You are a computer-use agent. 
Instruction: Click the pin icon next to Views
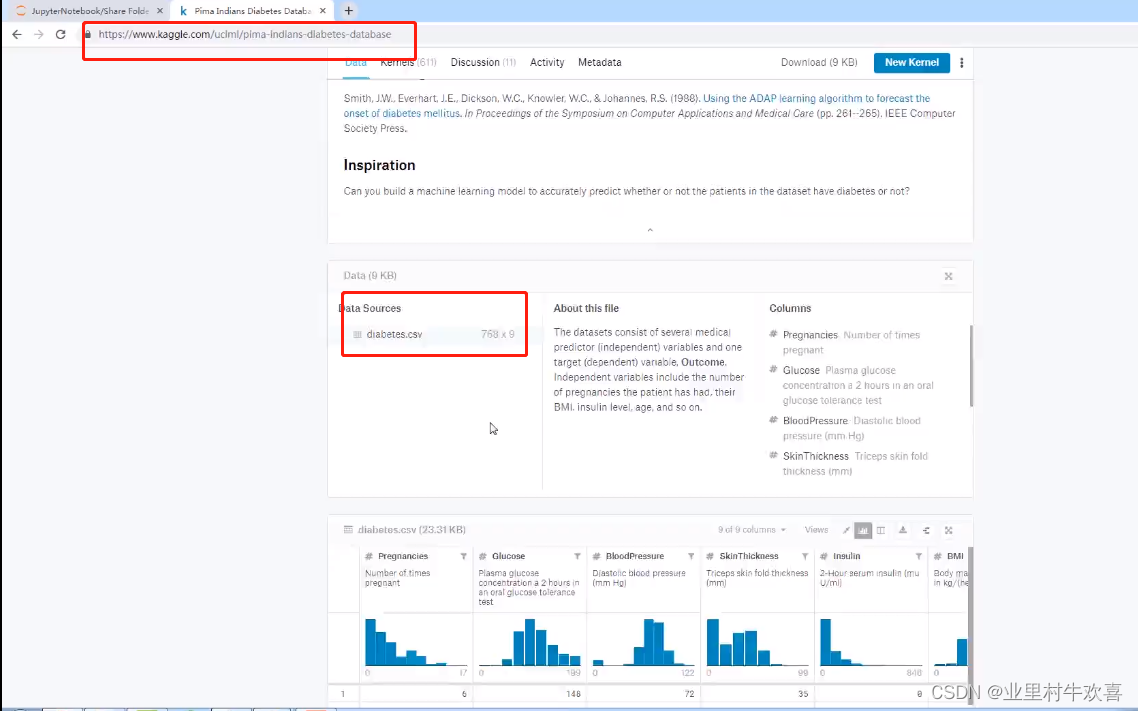tap(846, 530)
